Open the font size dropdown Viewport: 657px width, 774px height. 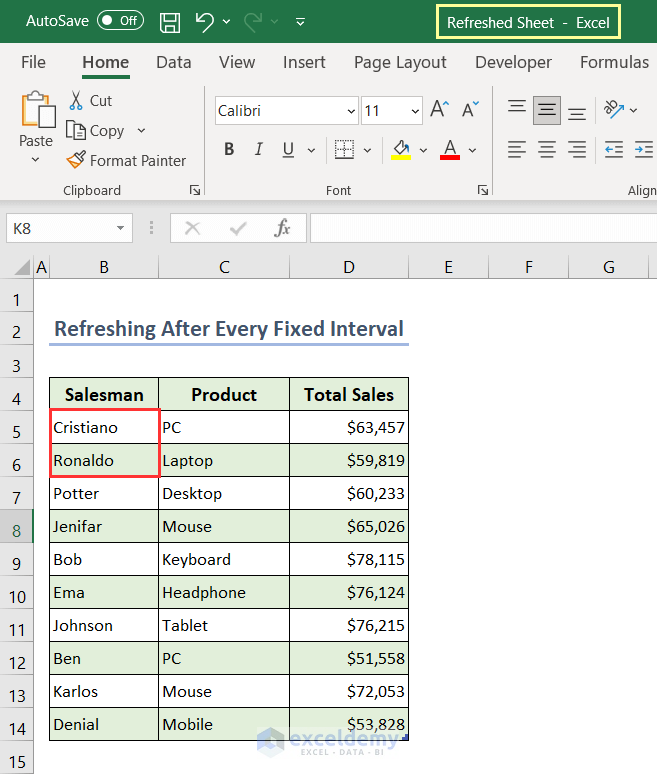pos(414,111)
